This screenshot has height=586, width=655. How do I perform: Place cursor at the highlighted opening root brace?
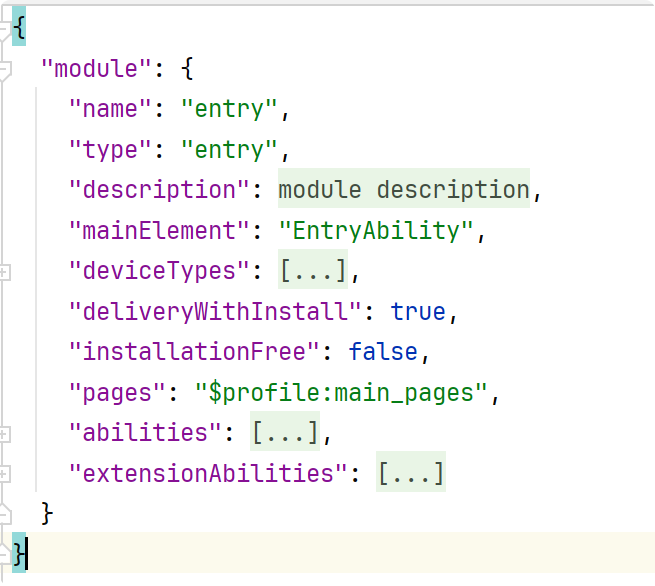coord(19,27)
